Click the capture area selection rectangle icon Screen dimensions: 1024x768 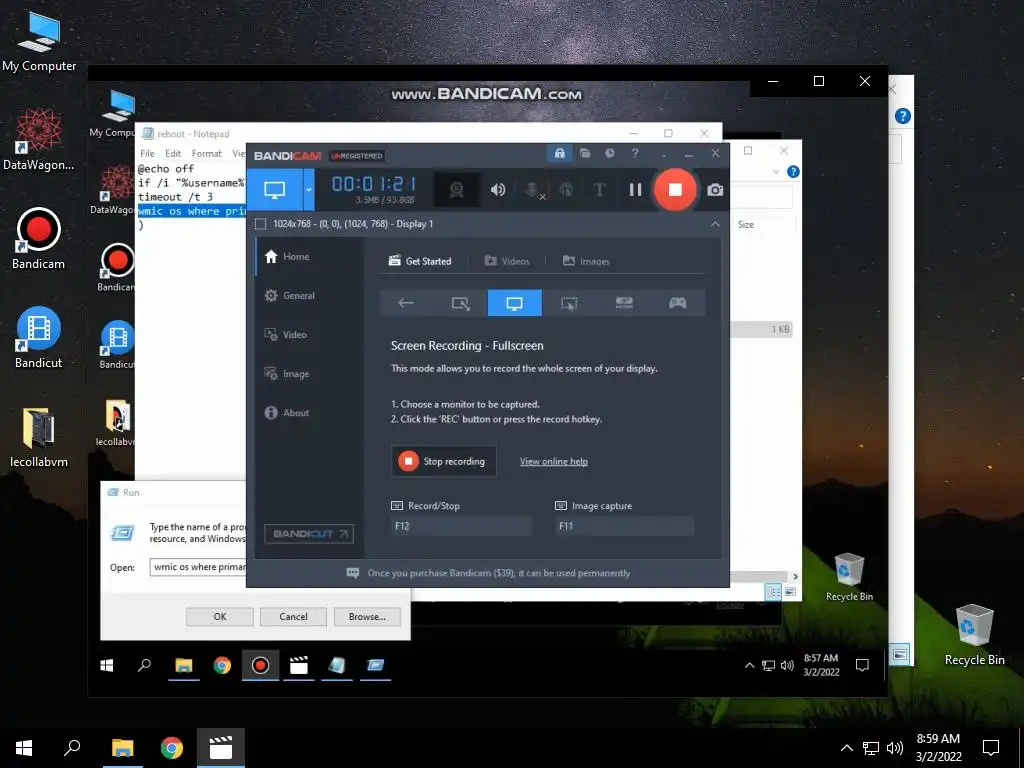tap(260, 224)
